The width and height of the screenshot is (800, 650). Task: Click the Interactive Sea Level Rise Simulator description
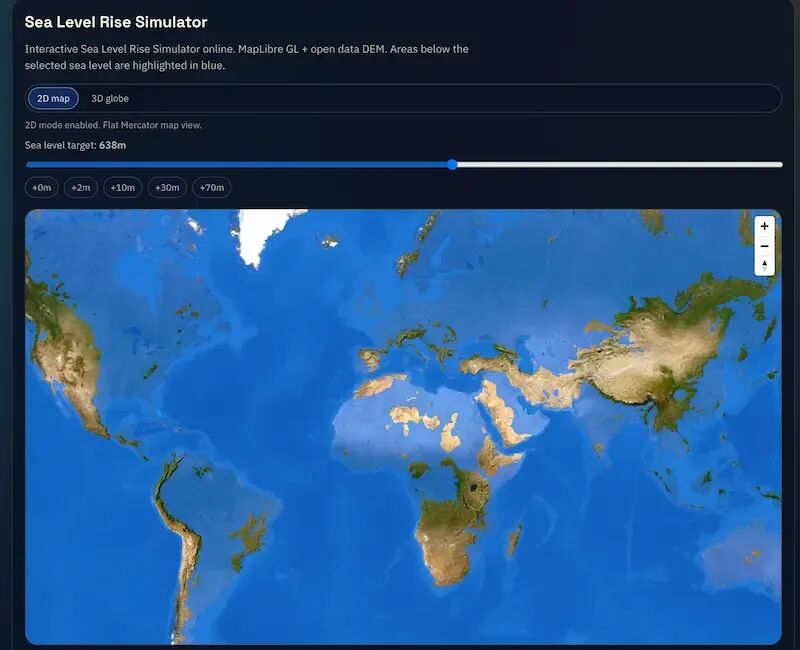coord(246,57)
